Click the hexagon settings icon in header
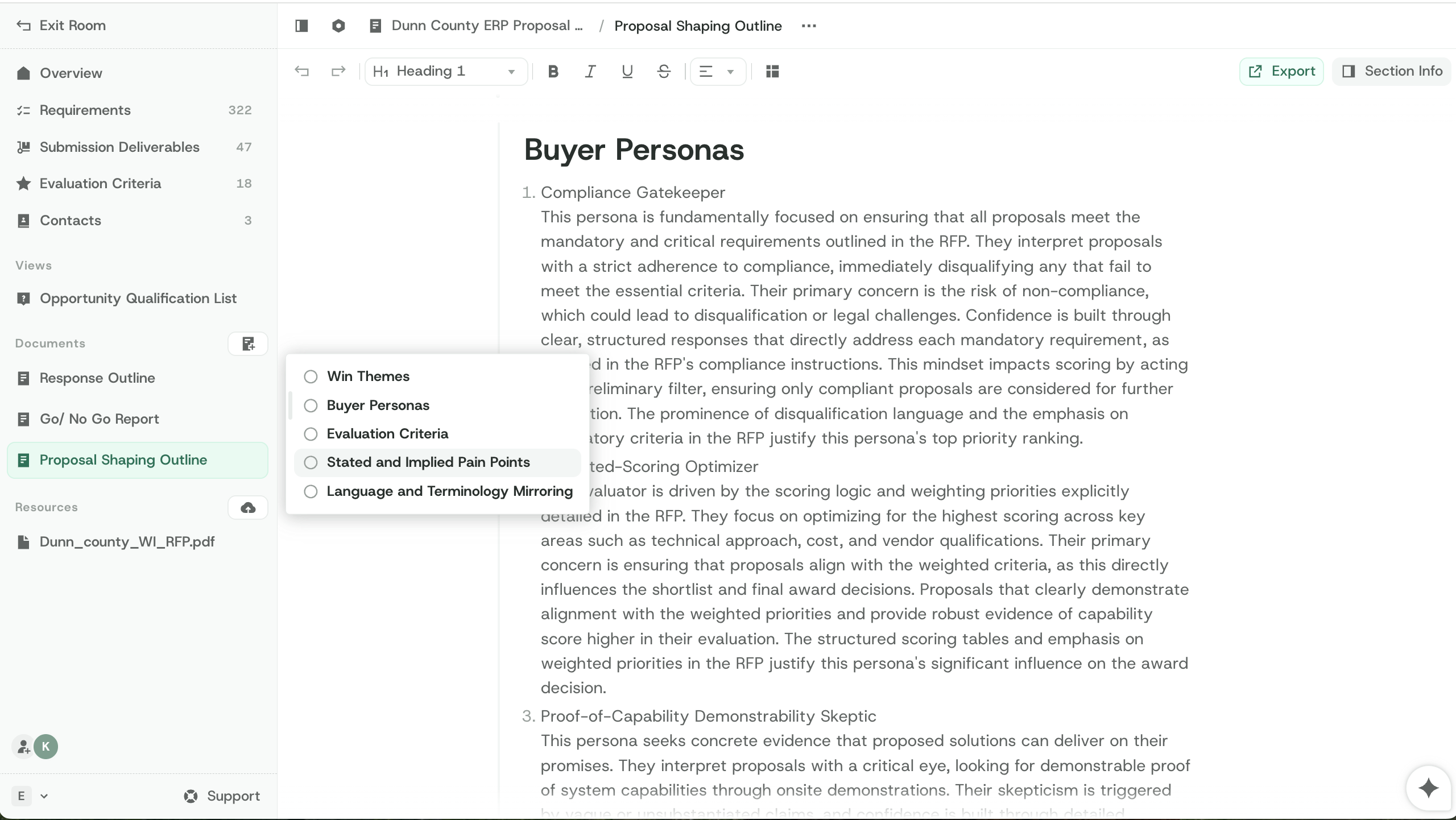This screenshot has width=1456, height=820. click(338, 26)
